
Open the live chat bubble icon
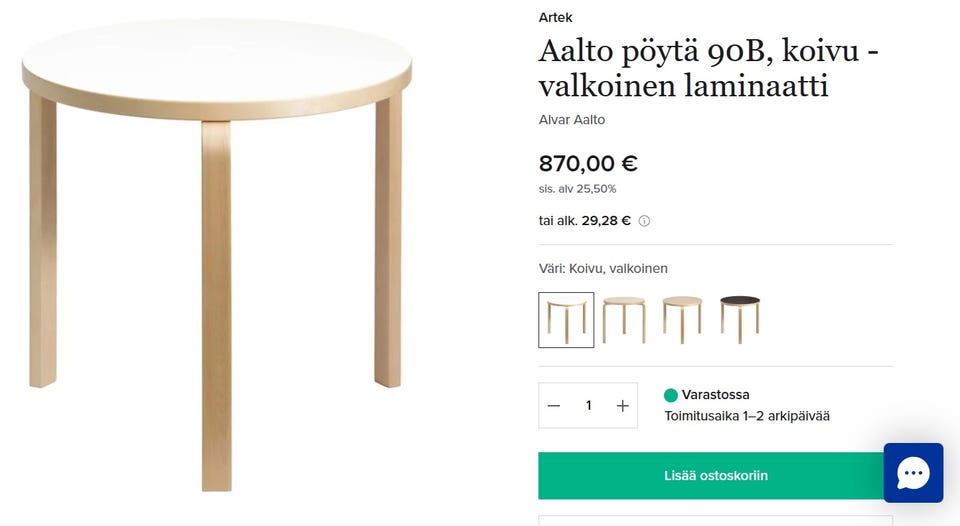coord(913,473)
